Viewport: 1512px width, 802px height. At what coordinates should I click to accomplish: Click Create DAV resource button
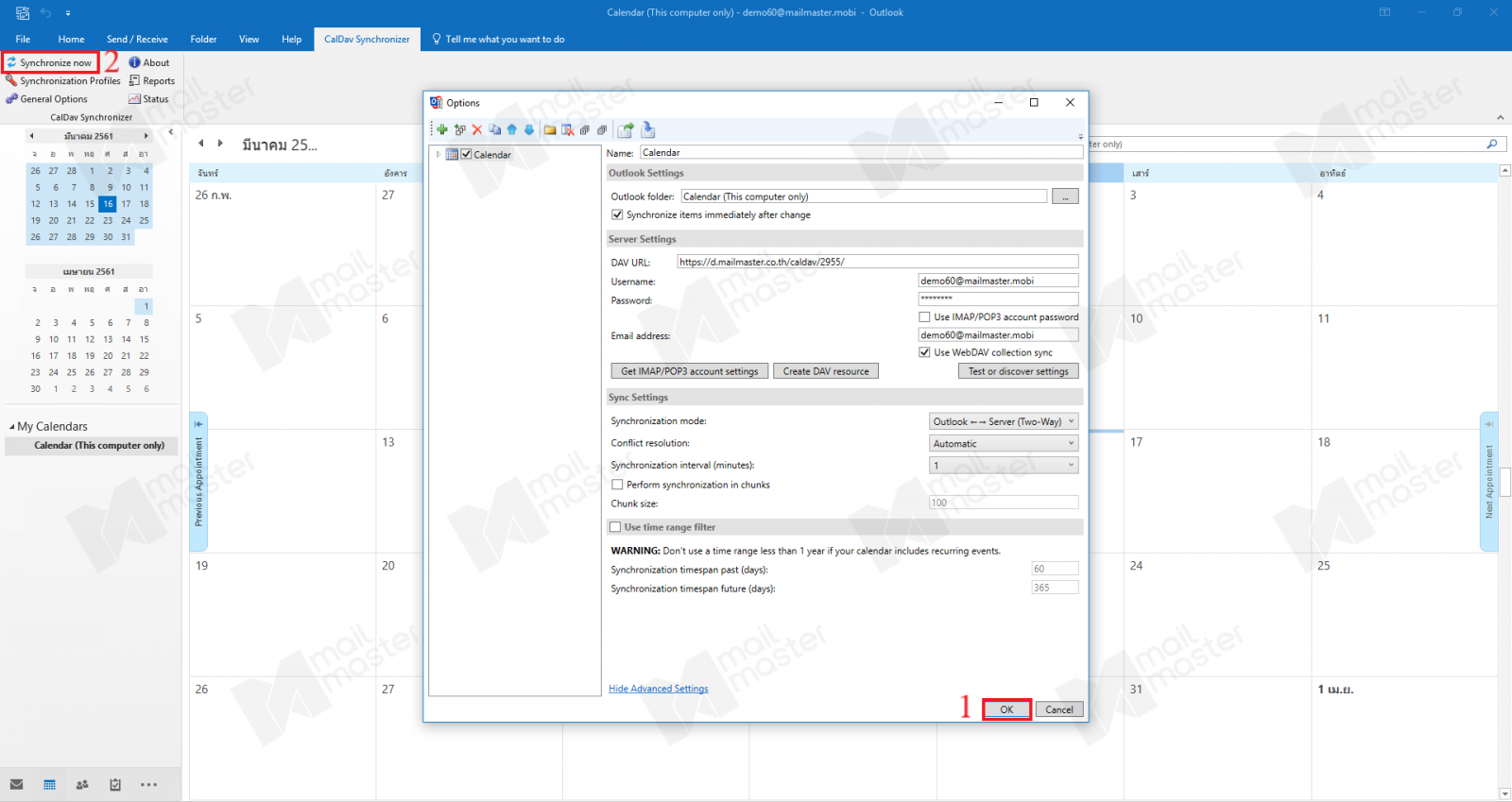point(826,372)
